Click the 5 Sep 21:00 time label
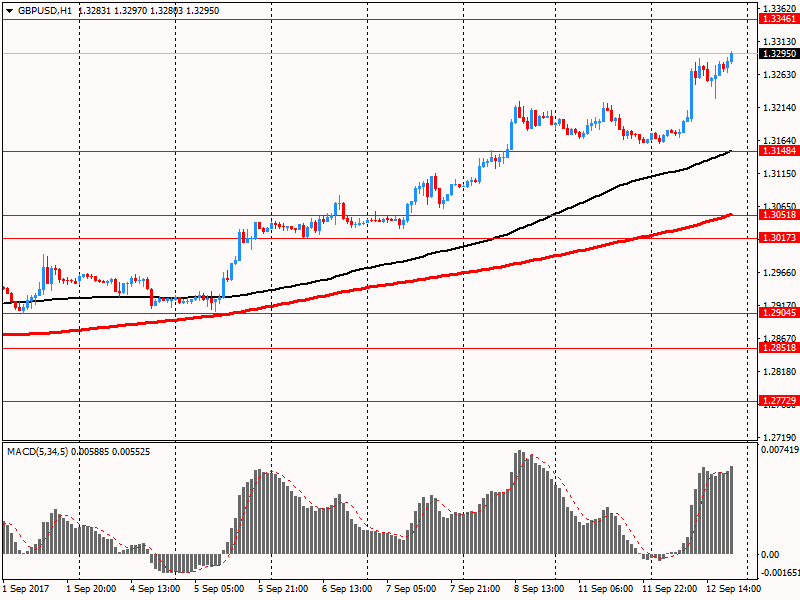The image size is (800, 600). tap(283, 589)
